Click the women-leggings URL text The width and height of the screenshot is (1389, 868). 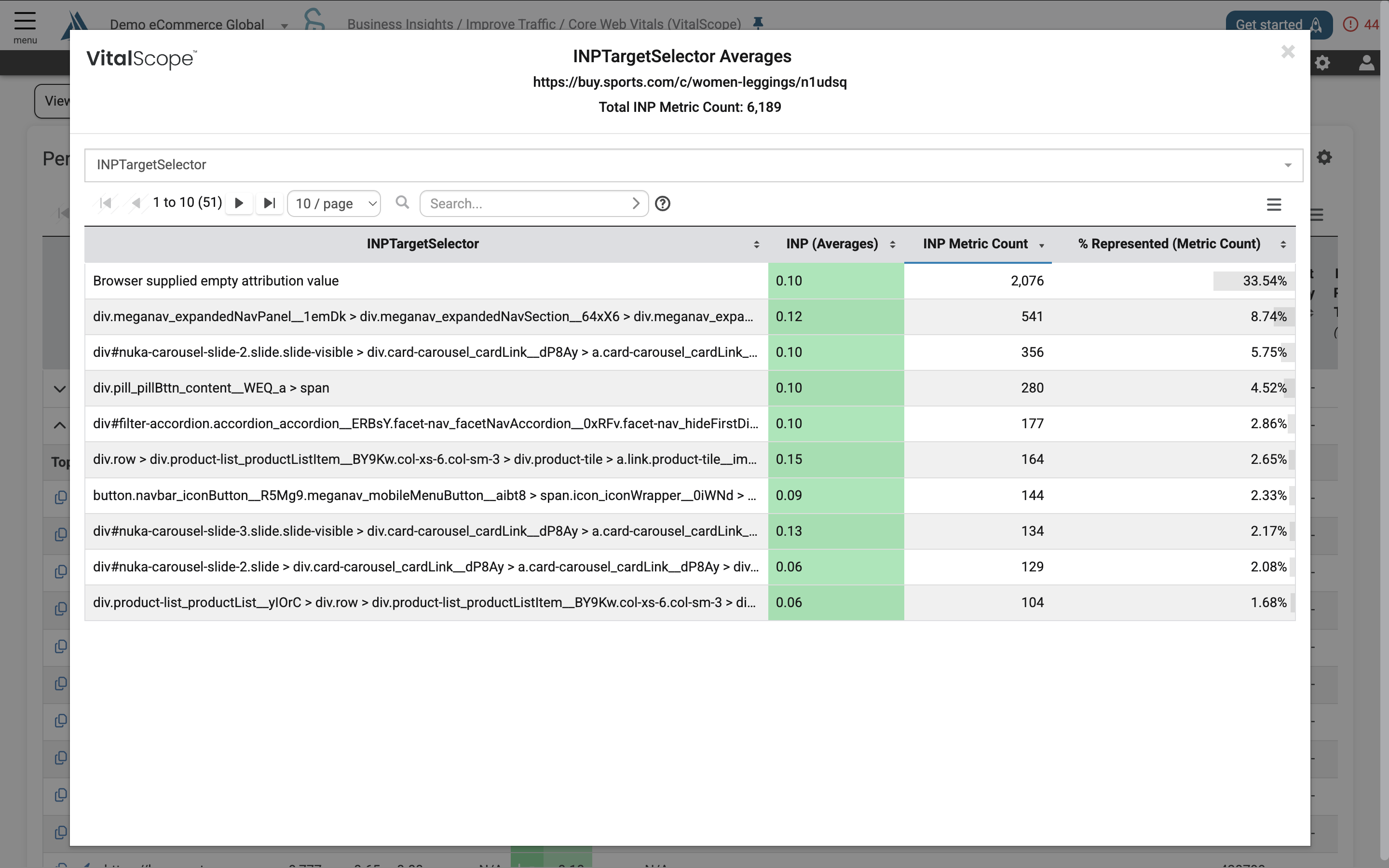[x=689, y=82]
